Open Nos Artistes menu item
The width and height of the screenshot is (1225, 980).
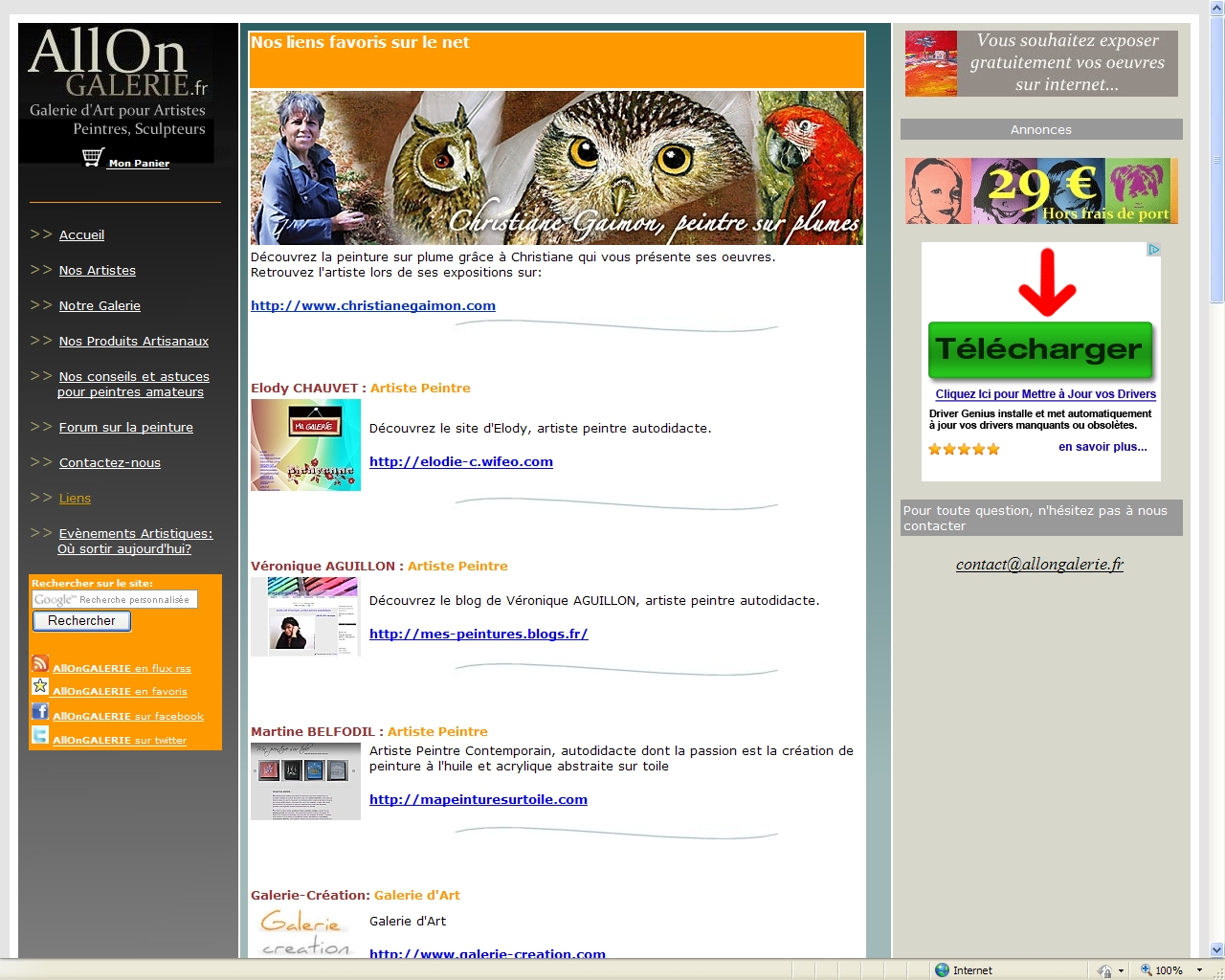pos(97,270)
